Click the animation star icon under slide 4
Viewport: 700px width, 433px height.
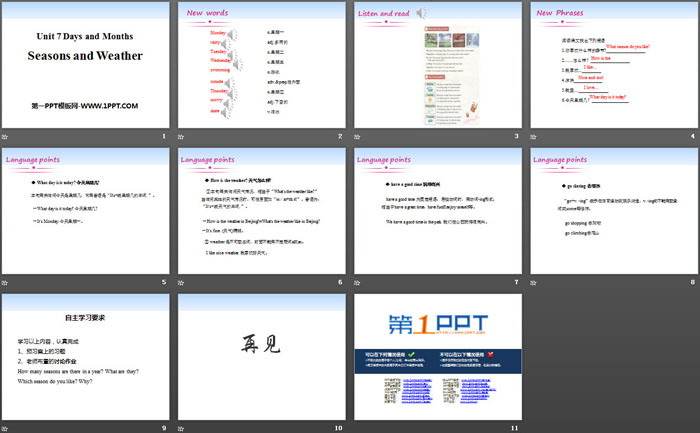pos(533,137)
